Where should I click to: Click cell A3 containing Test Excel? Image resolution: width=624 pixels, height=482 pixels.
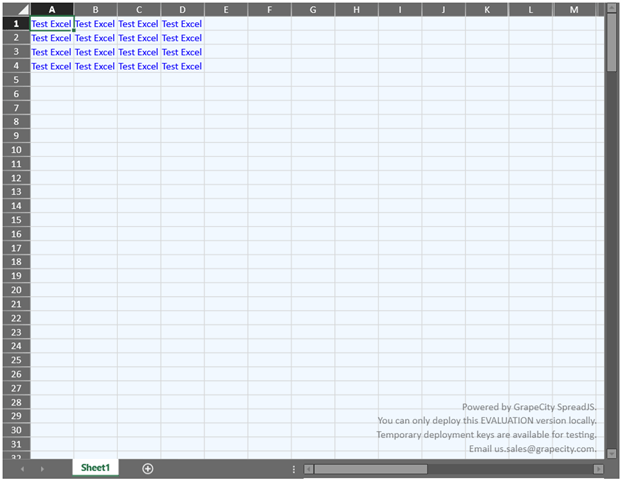(x=52, y=52)
